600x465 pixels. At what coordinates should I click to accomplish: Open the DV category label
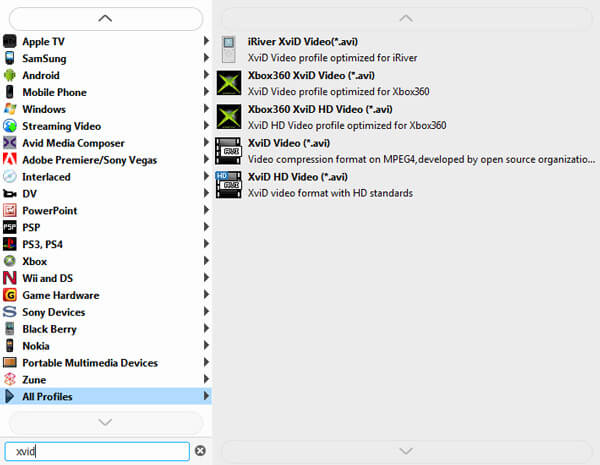click(x=29, y=194)
